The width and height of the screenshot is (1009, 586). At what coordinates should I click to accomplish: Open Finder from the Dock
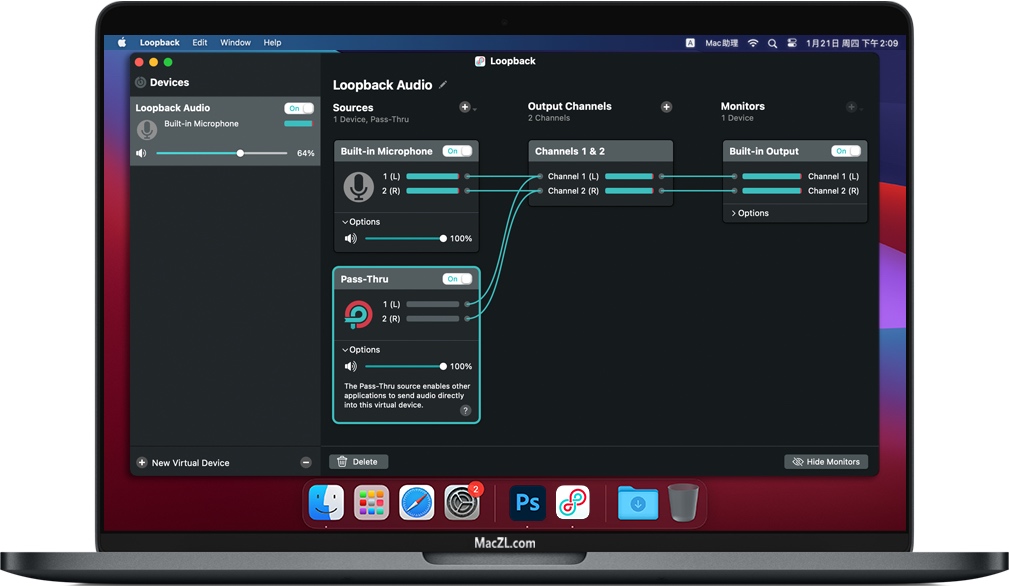point(326,502)
